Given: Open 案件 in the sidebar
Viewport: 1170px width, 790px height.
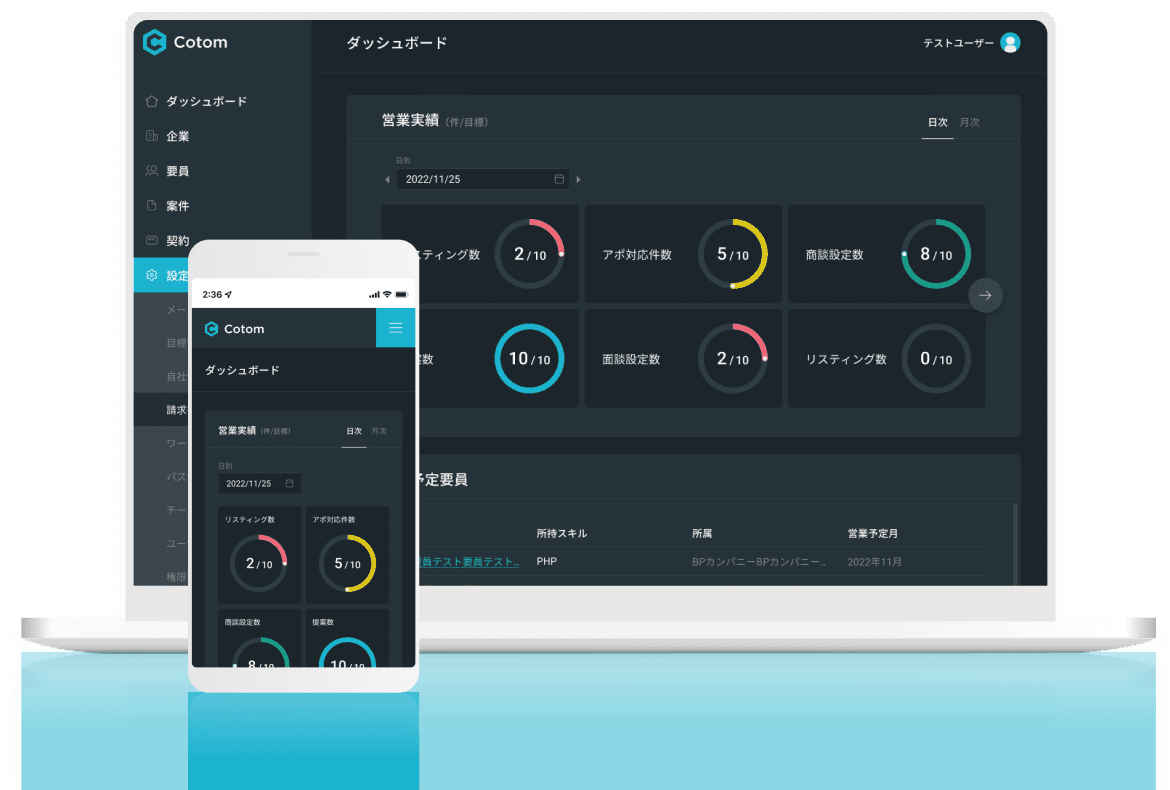Looking at the screenshot, I should [x=178, y=206].
